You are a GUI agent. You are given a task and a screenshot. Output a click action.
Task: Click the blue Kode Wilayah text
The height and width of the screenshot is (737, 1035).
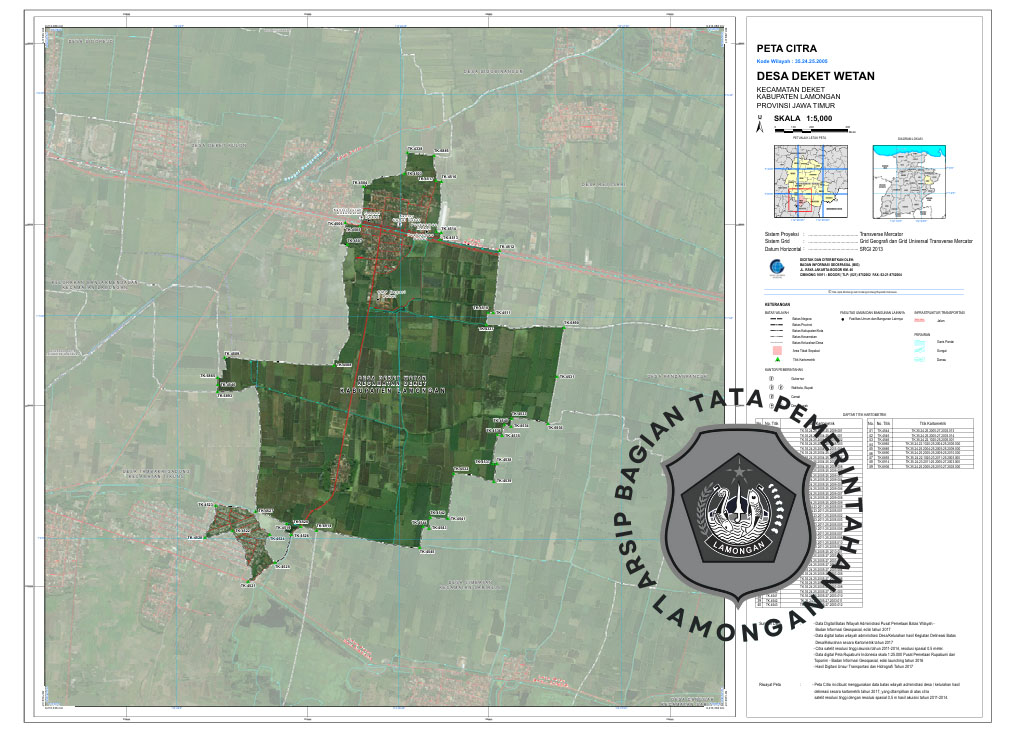[793, 60]
